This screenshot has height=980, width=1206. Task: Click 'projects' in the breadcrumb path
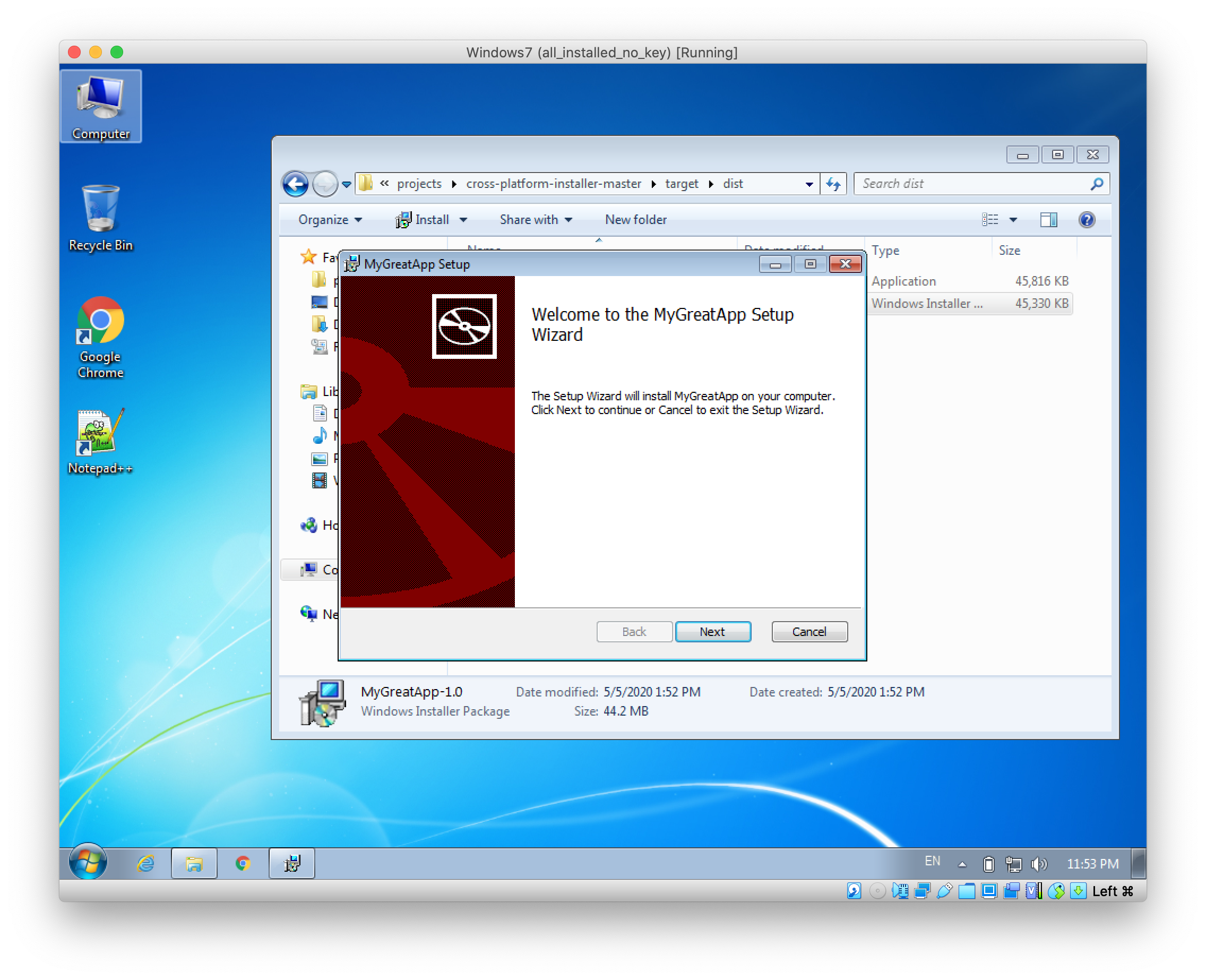[x=419, y=184]
